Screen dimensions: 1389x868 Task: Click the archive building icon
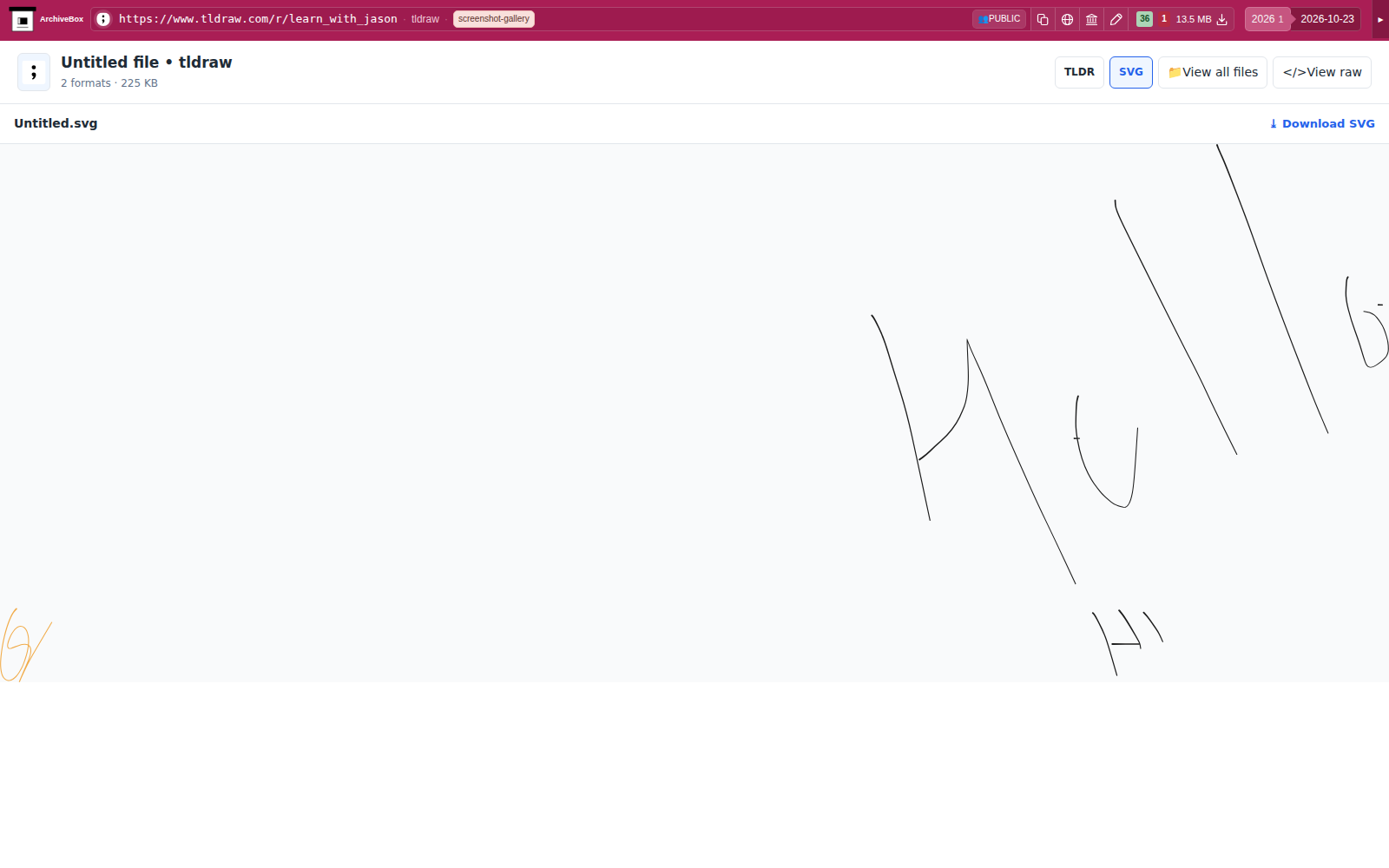tap(1092, 19)
